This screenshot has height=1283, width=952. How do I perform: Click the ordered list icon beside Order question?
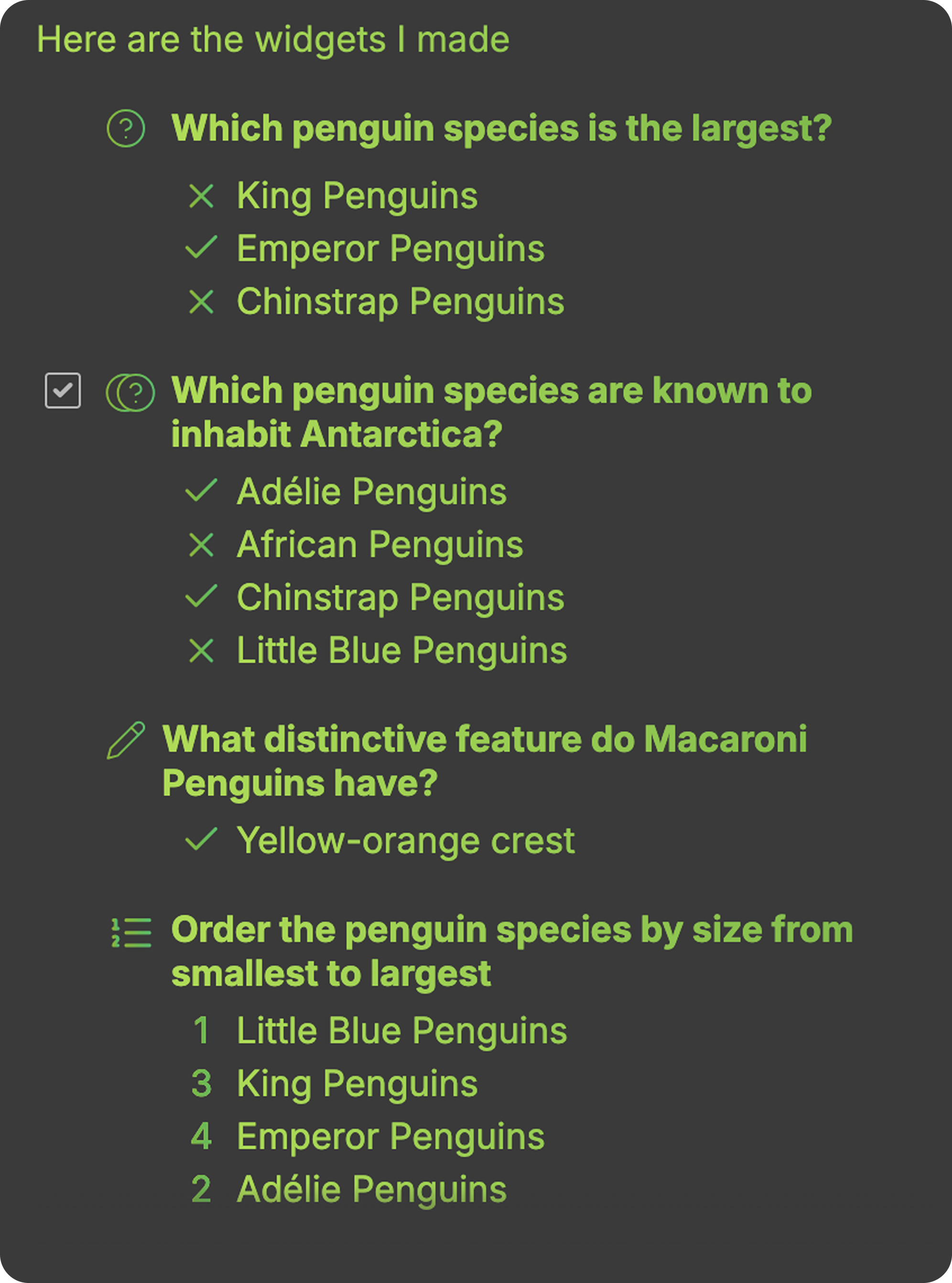point(131,932)
